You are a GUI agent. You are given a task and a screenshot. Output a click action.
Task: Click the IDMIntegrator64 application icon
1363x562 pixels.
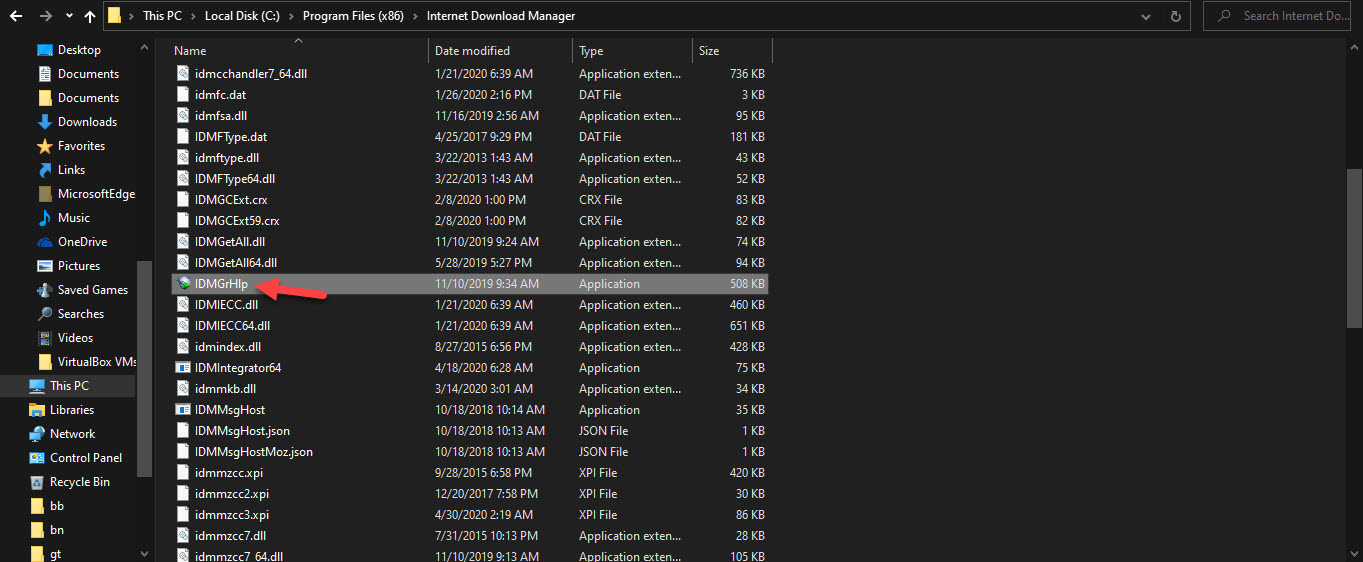point(183,368)
